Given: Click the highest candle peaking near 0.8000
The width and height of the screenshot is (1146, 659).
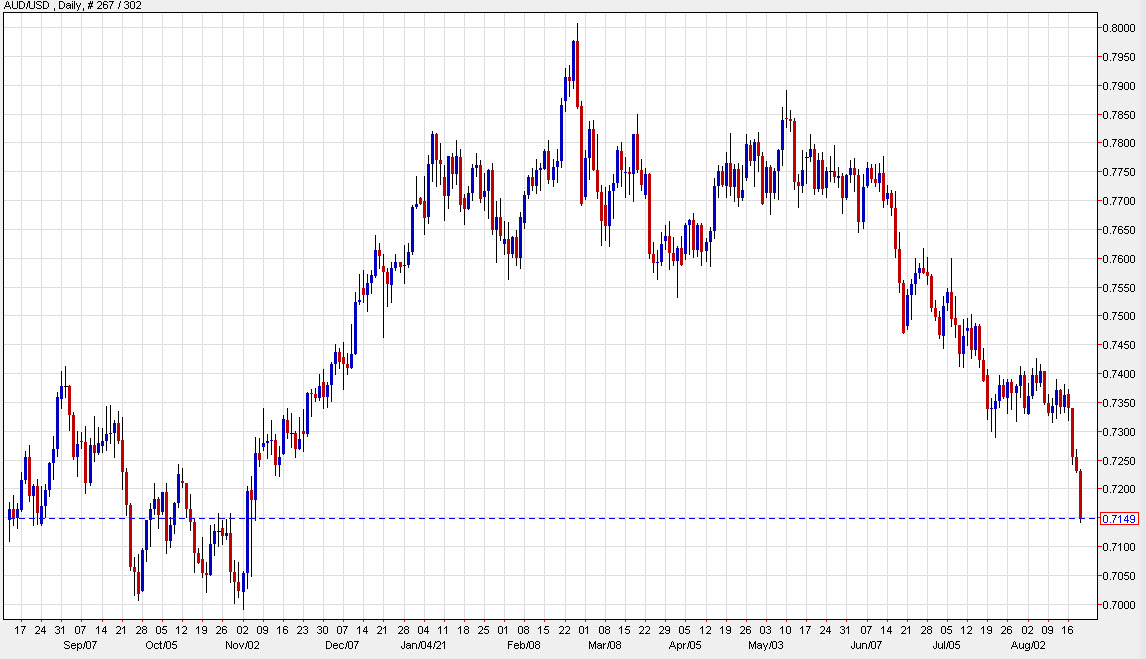Looking at the screenshot, I should tap(576, 70).
